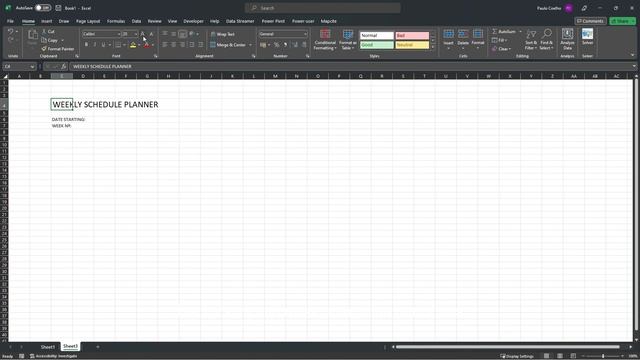Click the Wrap Text button
The height and width of the screenshot is (360, 640).
222,34
